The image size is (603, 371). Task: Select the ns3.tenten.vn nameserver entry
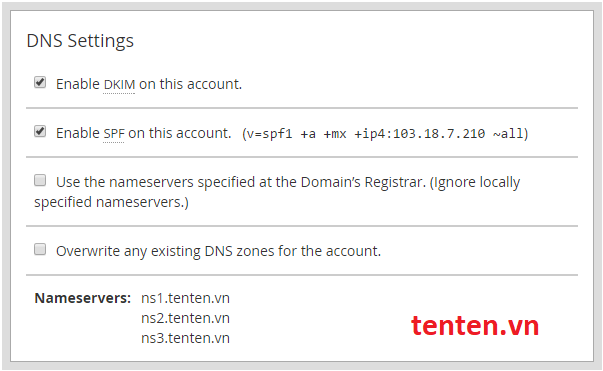point(185,338)
